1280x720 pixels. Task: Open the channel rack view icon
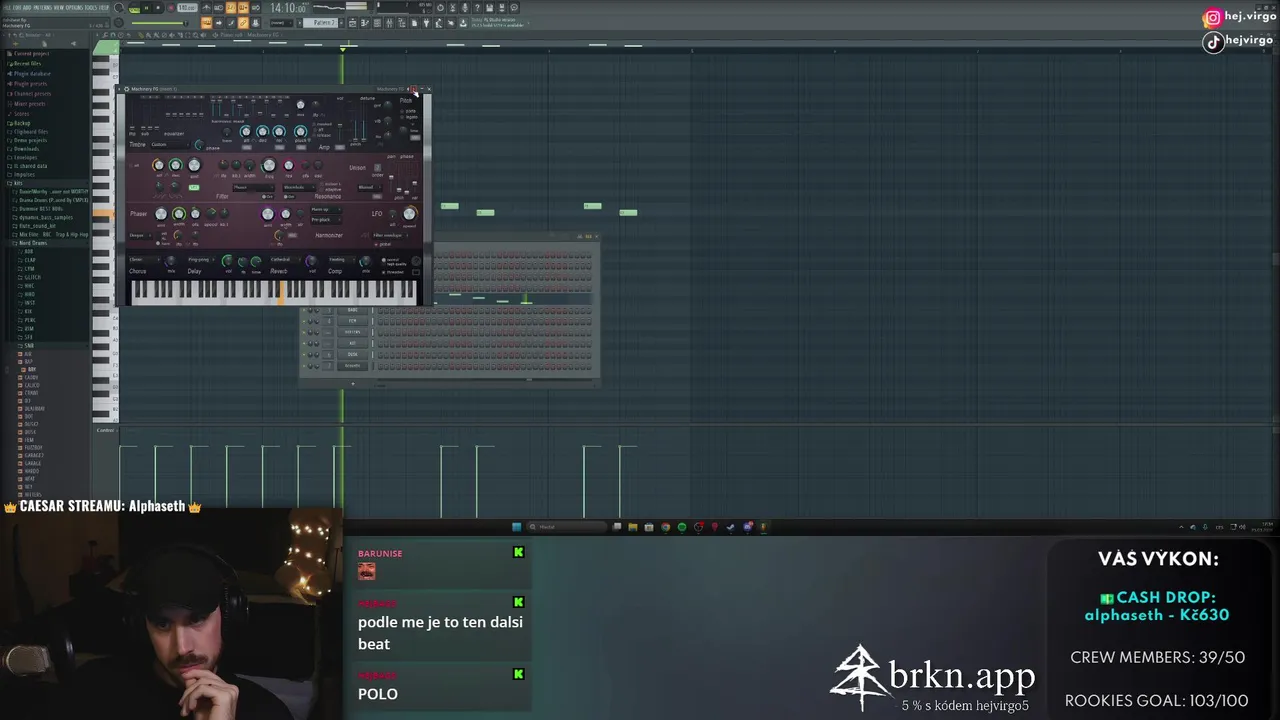tap(376, 22)
